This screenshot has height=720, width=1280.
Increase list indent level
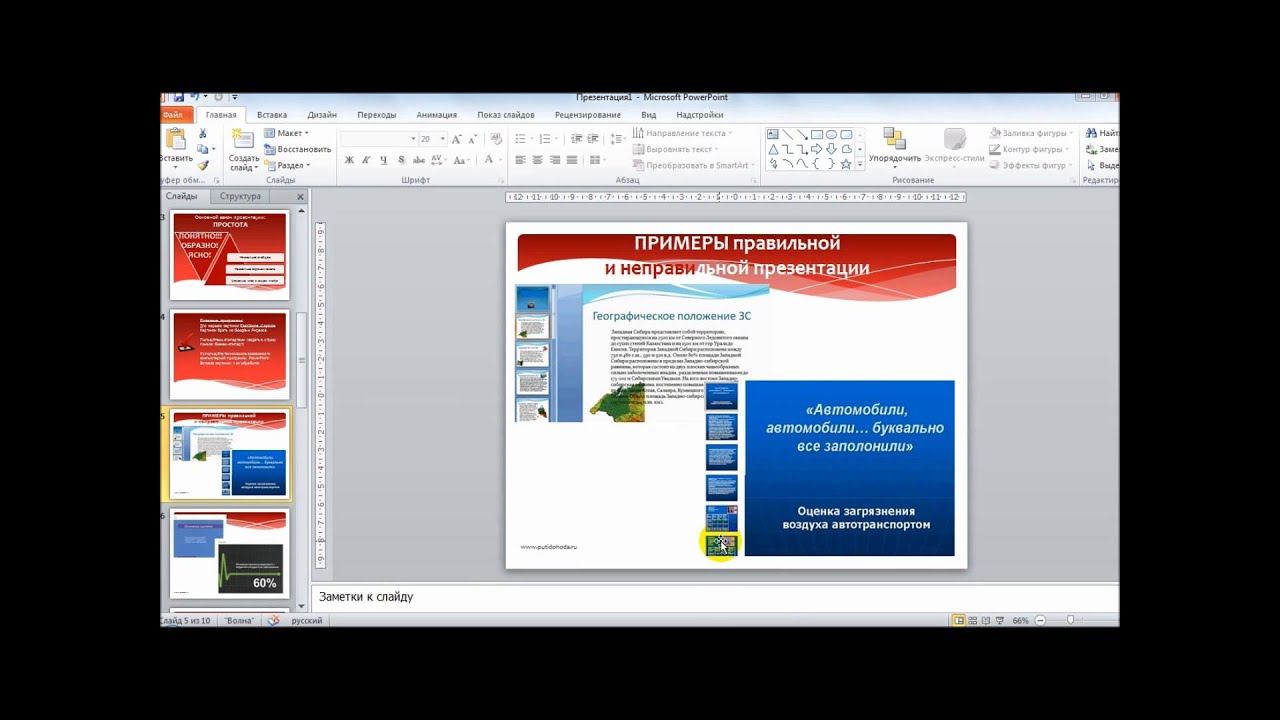tap(592, 139)
